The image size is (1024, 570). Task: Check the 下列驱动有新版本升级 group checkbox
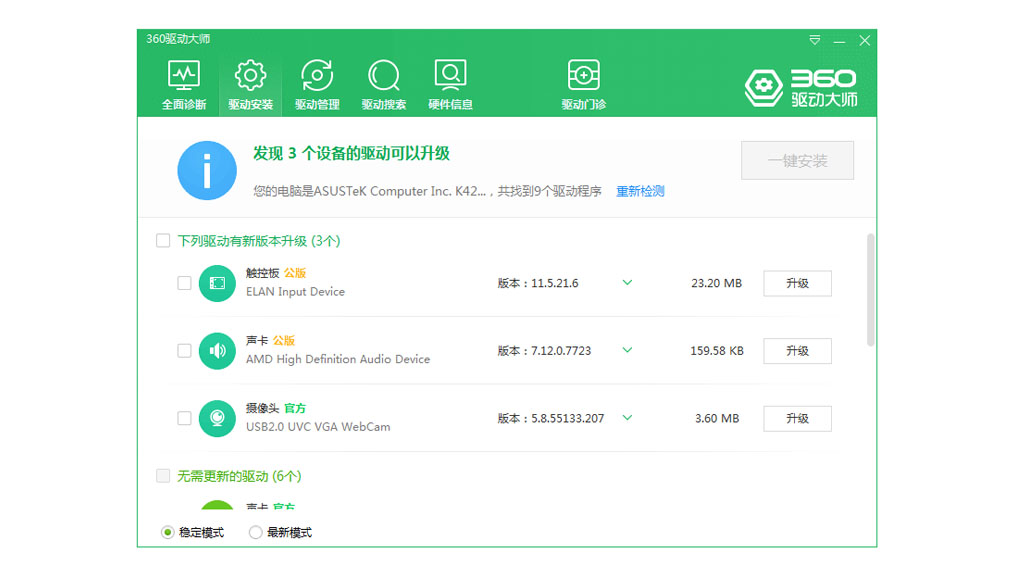pos(163,241)
